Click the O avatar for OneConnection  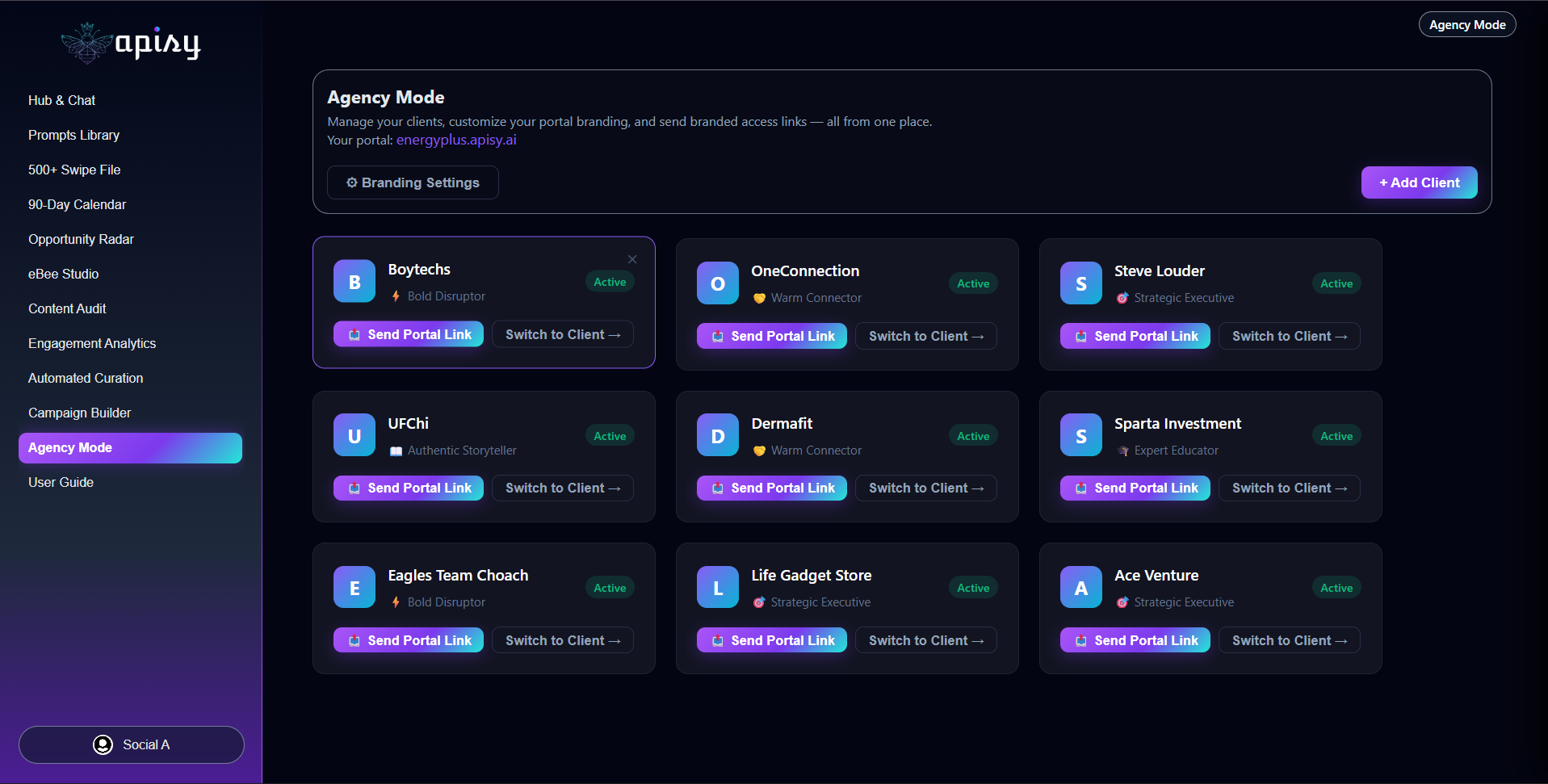coord(718,283)
